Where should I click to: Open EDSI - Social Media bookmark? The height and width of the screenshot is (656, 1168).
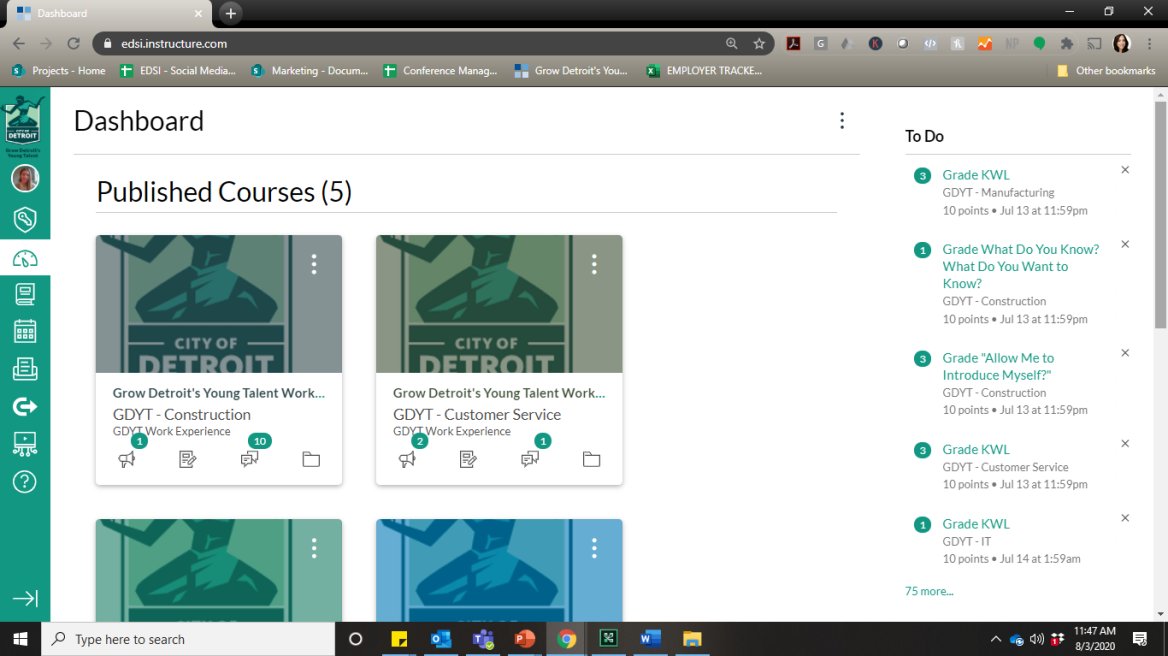pos(178,71)
